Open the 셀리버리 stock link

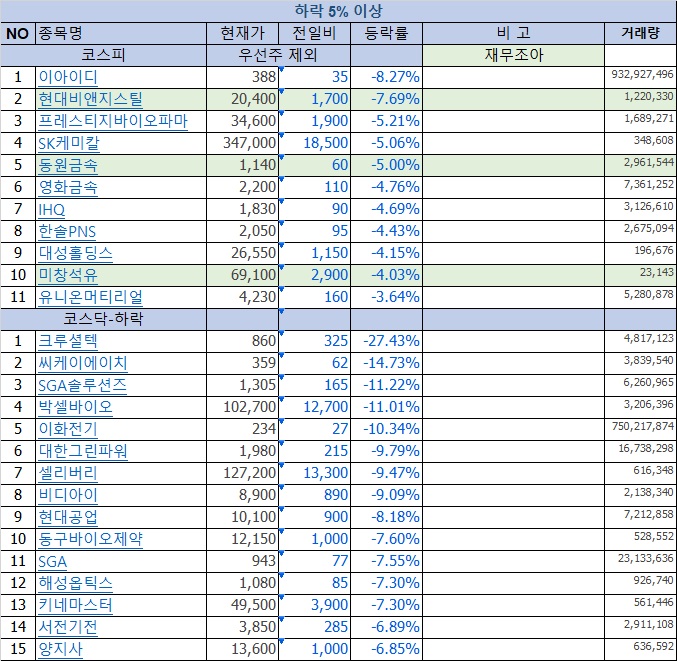(x=68, y=474)
